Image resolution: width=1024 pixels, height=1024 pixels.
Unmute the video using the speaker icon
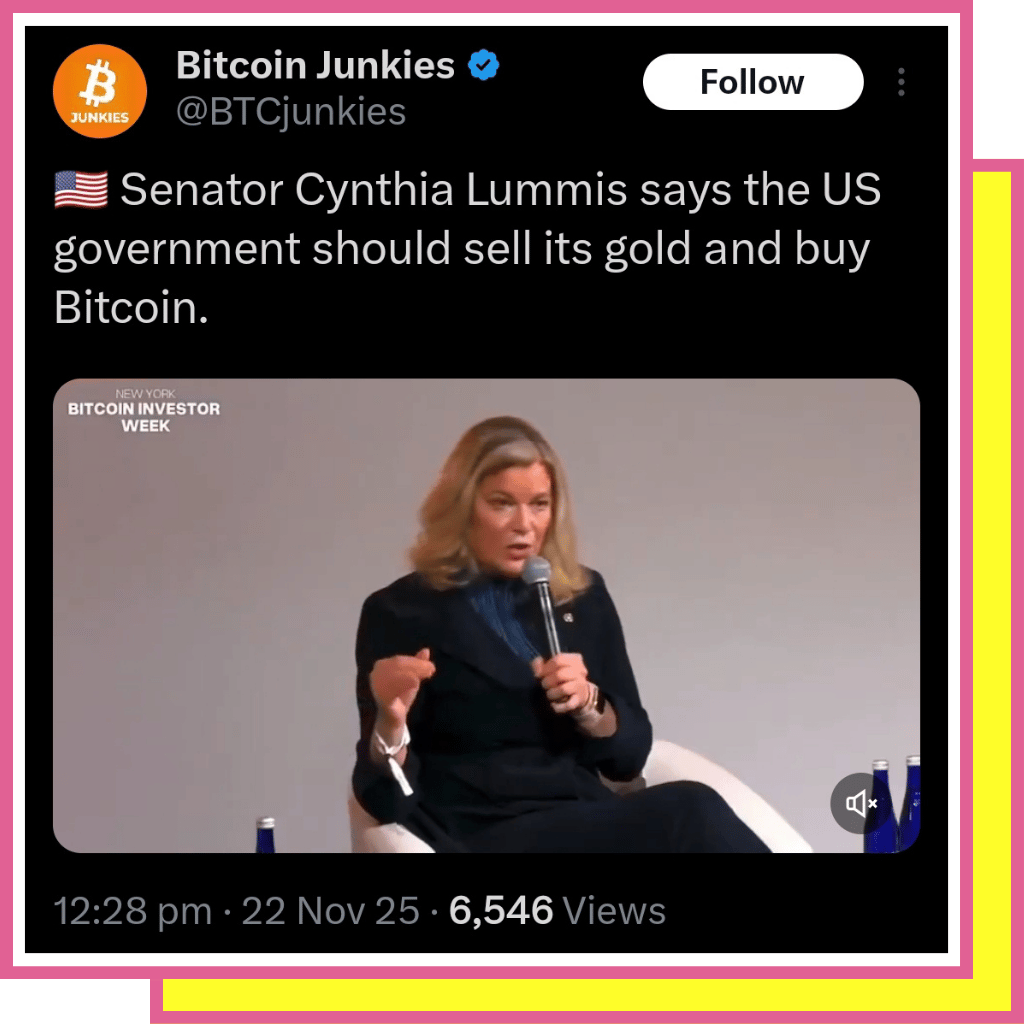pyautogui.click(x=860, y=803)
